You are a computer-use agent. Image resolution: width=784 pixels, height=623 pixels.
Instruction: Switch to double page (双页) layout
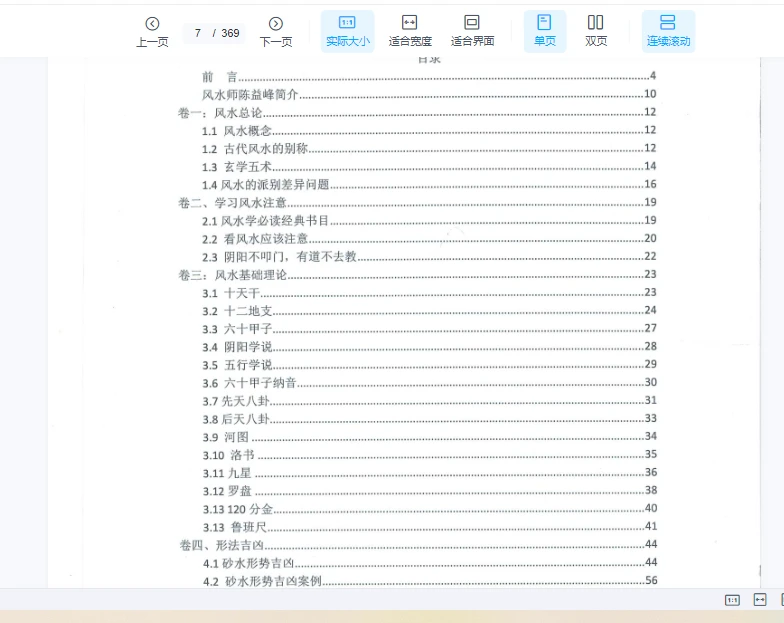pos(596,31)
